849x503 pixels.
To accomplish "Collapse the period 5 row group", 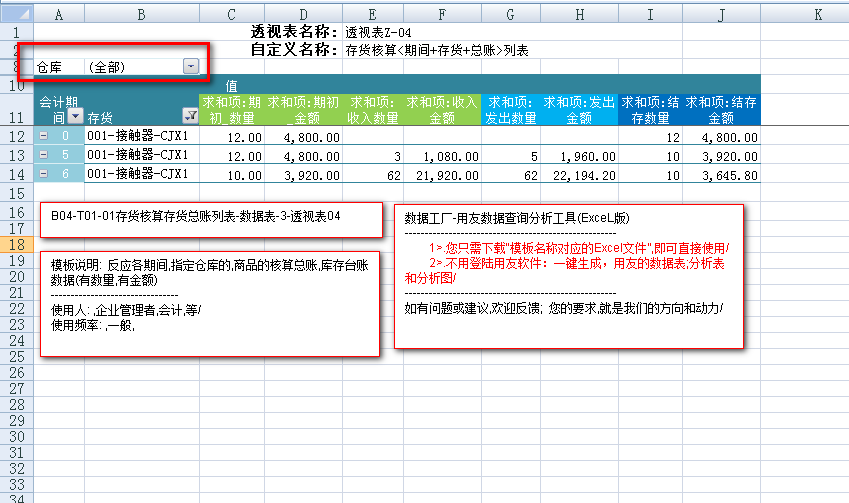I will 44,155.
